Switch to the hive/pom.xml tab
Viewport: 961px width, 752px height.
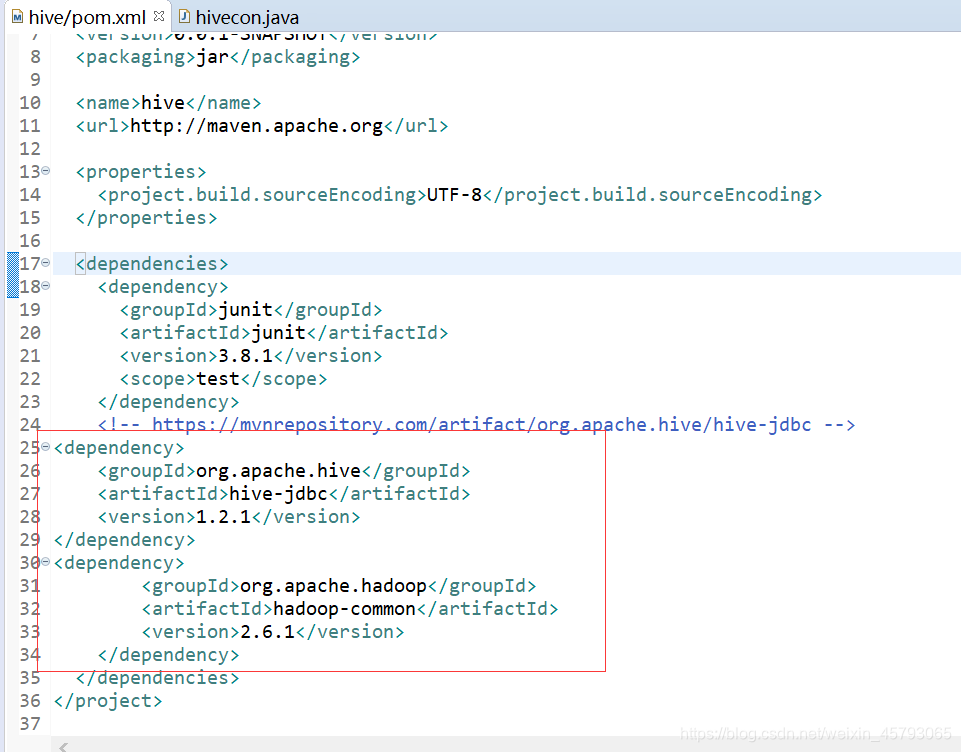point(88,17)
